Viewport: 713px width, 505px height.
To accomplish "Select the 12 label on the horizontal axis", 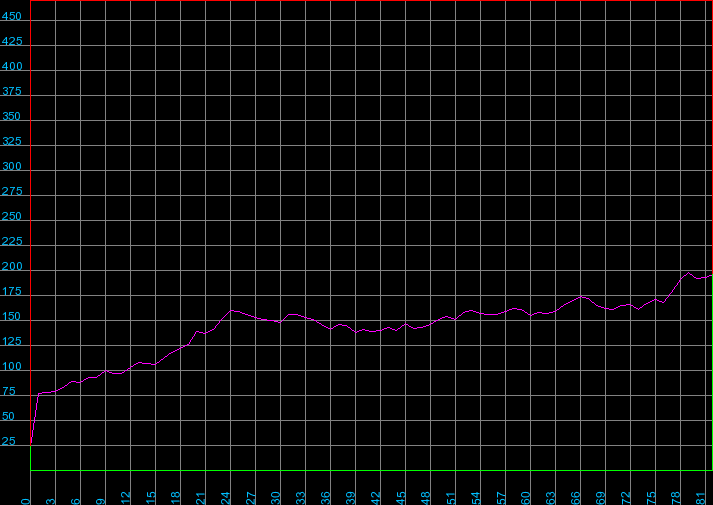I will 126,498.
